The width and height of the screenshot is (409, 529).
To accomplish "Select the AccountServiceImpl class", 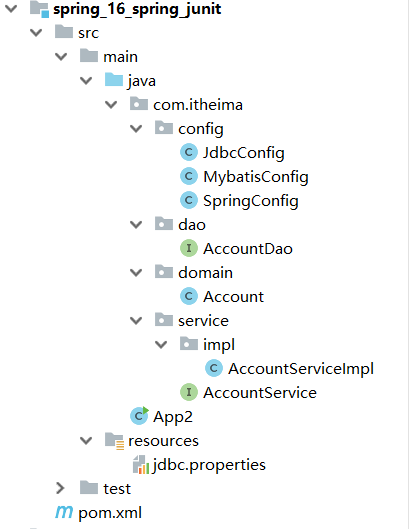I will 301,369.
